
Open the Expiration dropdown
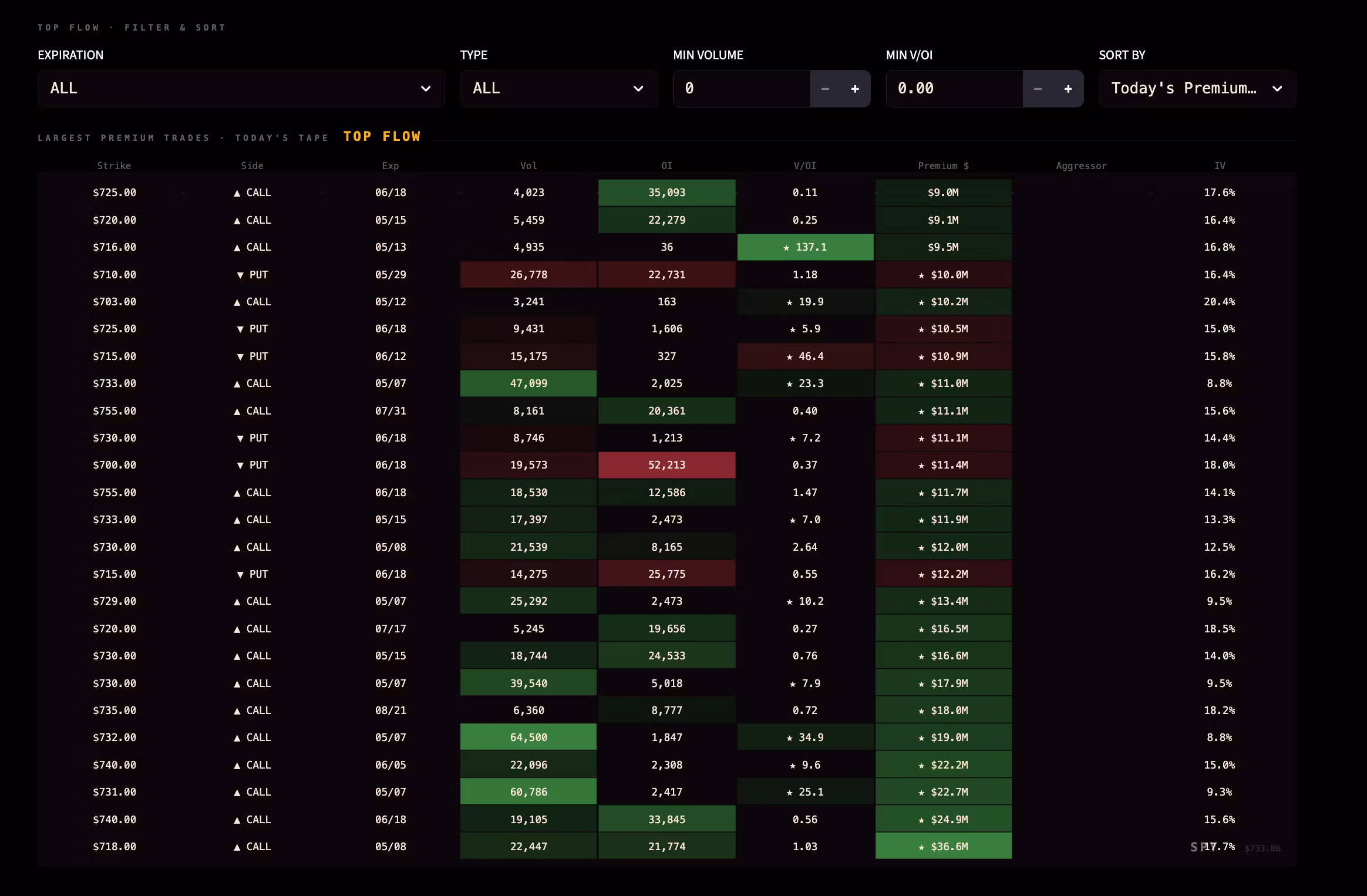tap(241, 89)
